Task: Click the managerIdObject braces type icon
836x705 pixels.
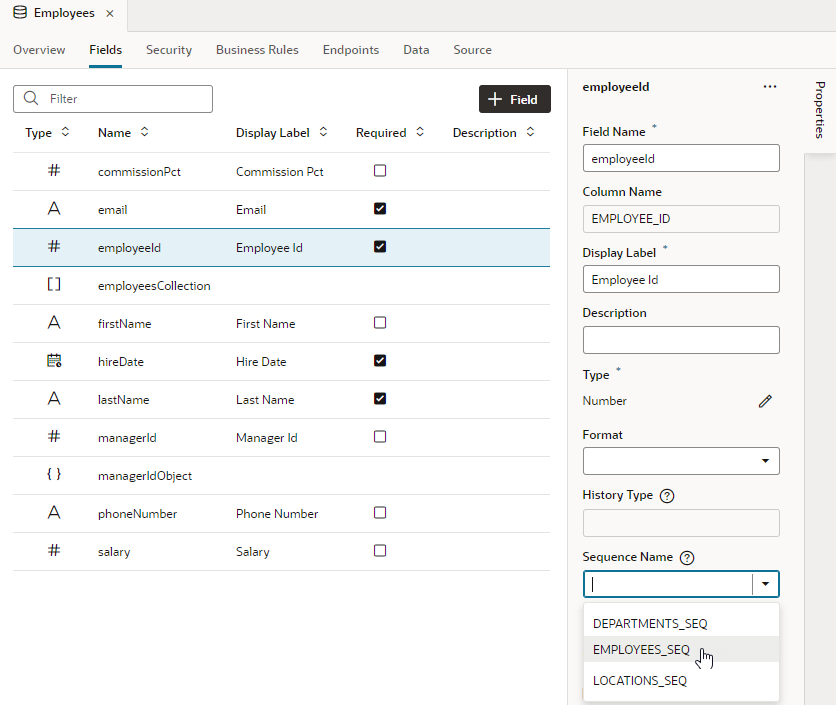Action: coord(54,474)
